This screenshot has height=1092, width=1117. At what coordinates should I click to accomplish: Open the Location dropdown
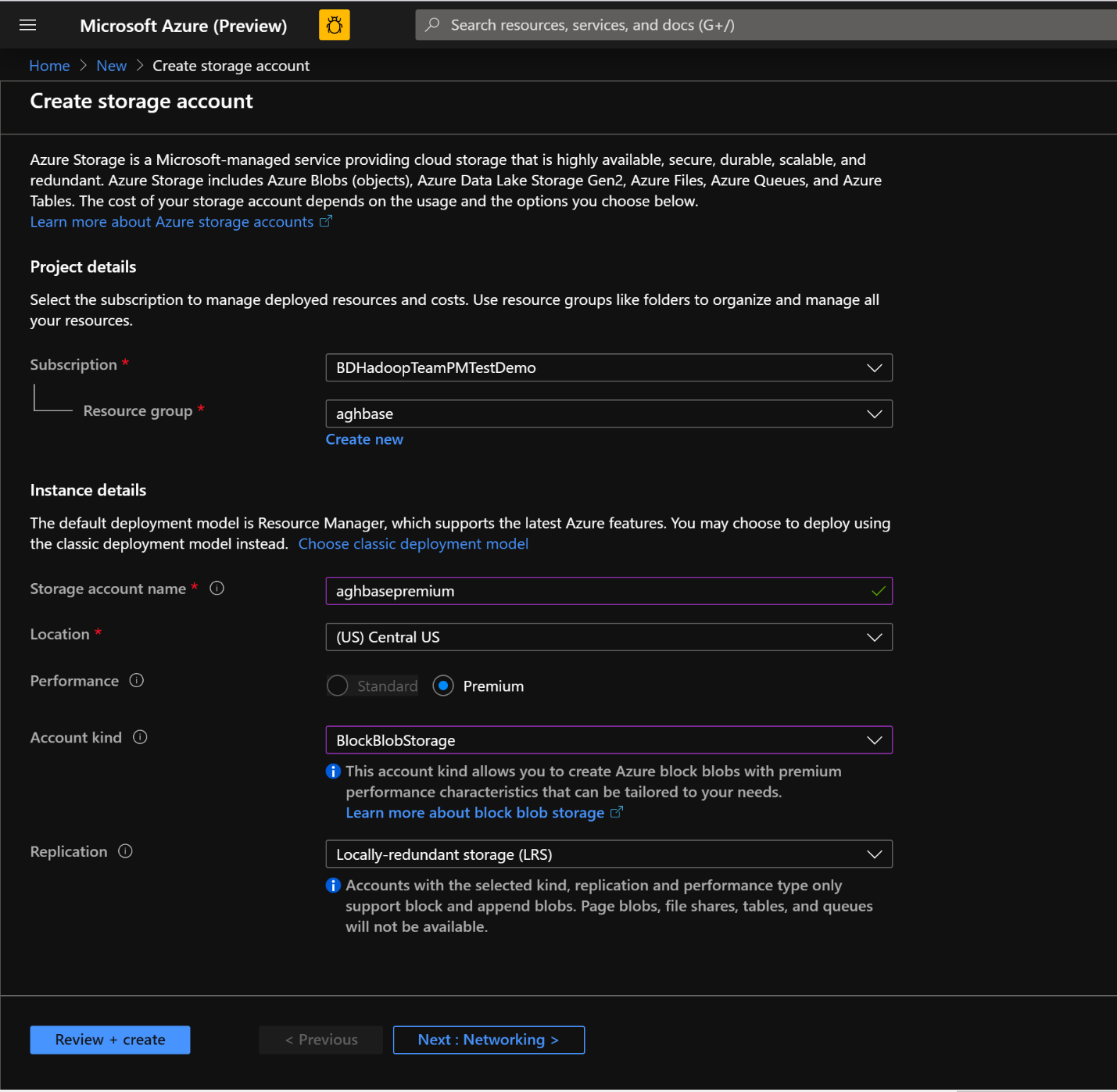point(874,636)
